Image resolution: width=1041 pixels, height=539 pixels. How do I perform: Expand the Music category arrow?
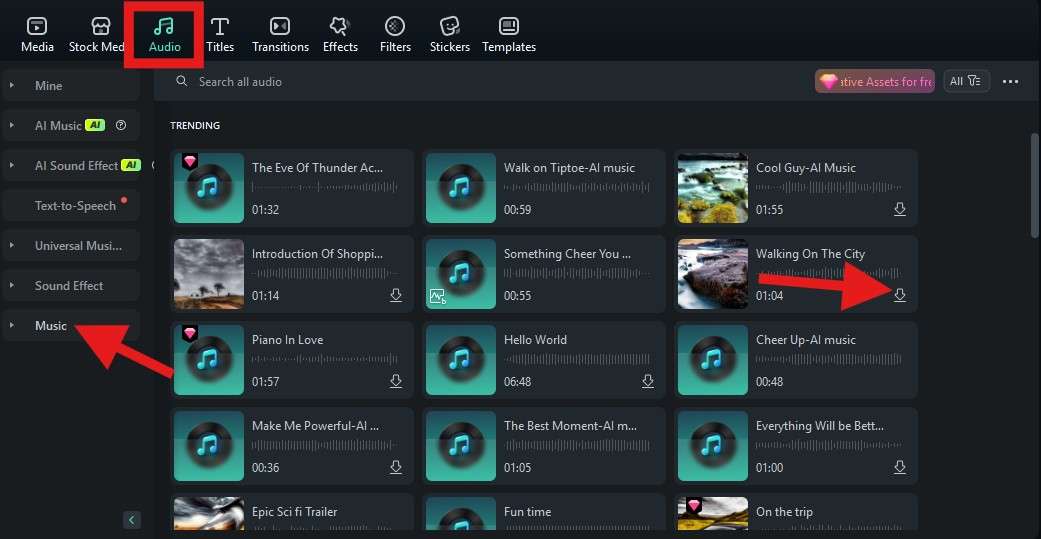pos(11,325)
